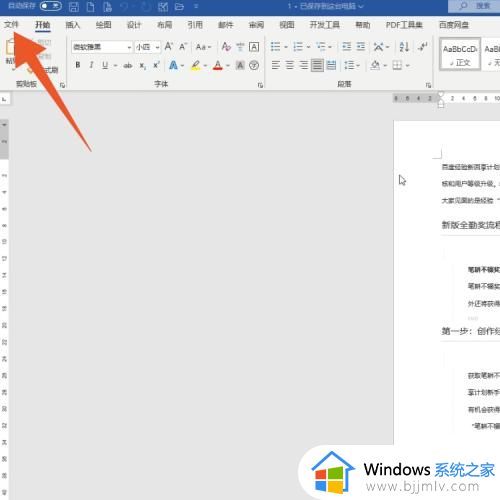Toggle the AutoSave switch in title bar
Screen dimensions: 500x500
pos(50,6)
